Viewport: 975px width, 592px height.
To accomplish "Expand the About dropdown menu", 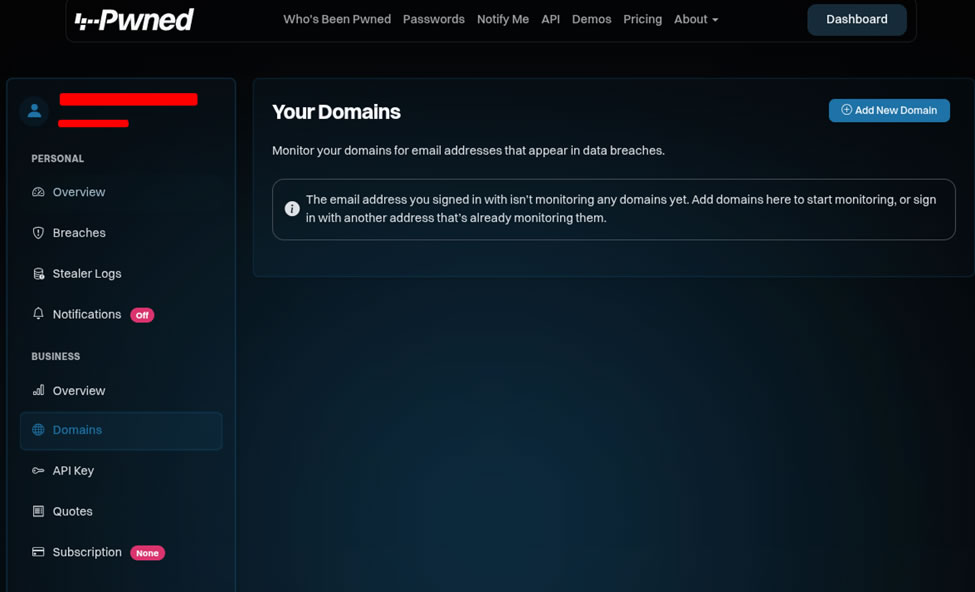I will pos(695,19).
